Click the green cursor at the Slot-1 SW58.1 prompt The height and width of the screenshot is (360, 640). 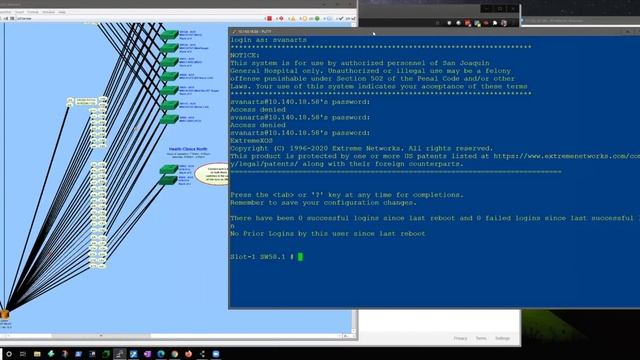coord(300,257)
